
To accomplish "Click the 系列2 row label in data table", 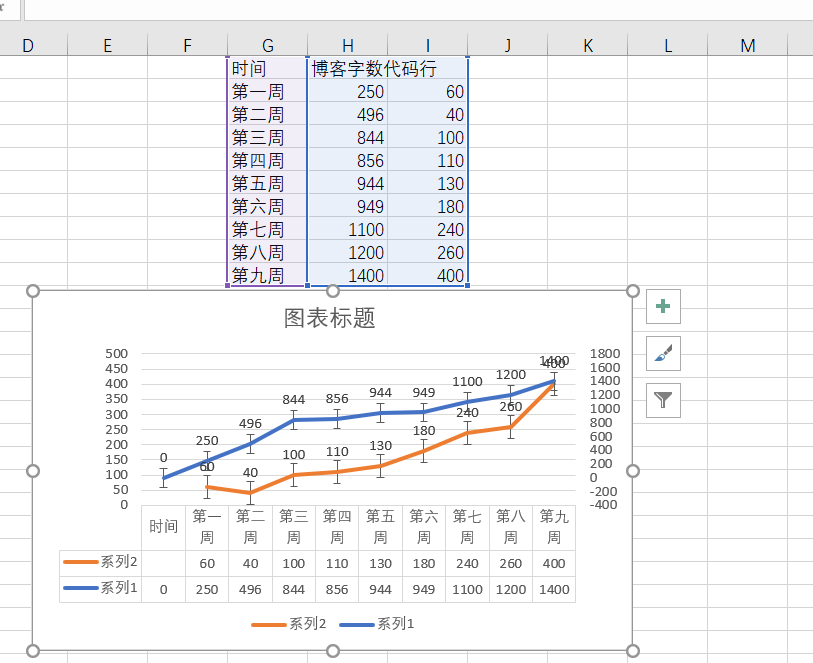I will click(101, 561).
